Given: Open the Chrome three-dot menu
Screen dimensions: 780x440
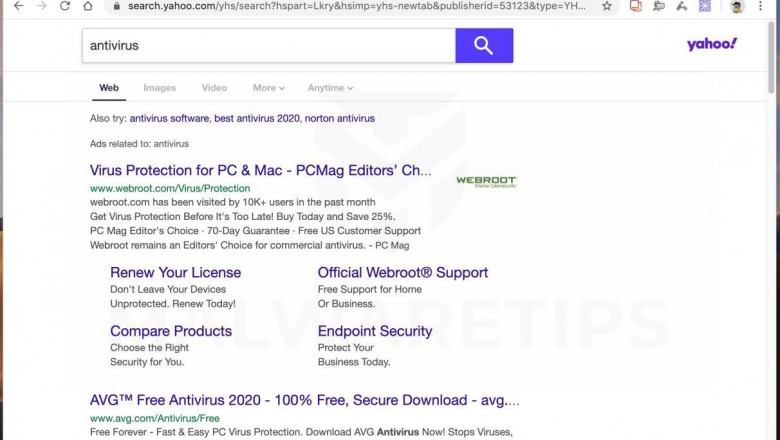Looking at the screenshot, I should [761, 6].
